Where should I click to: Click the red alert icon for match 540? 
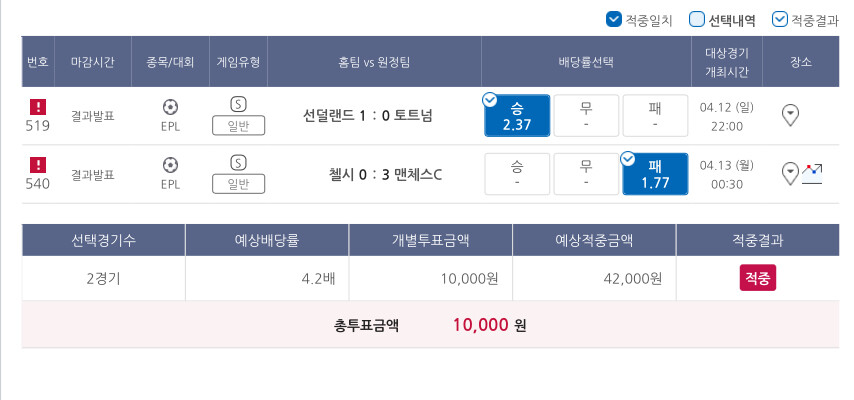coord(38,165)
